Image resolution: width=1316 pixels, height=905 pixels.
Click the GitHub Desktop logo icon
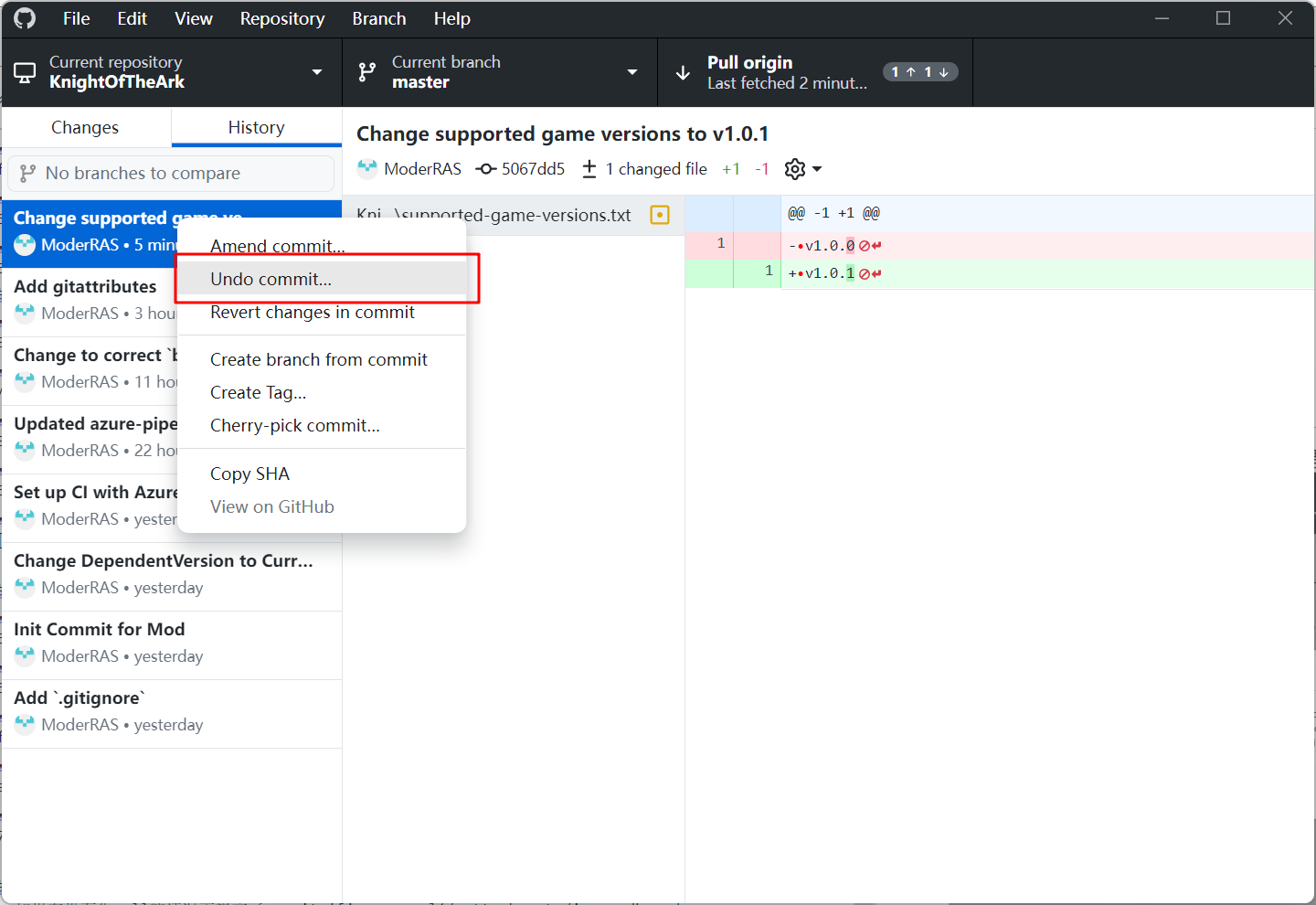pos(25,18)
